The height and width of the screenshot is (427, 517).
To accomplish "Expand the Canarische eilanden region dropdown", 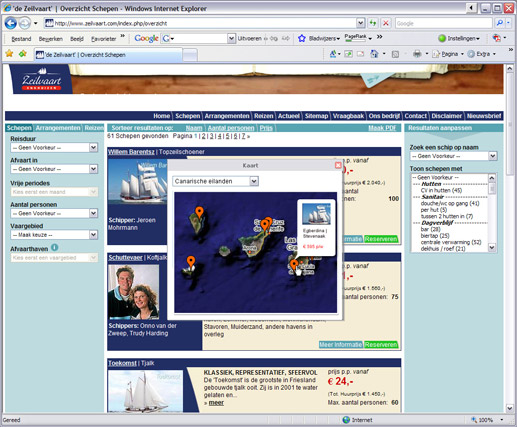I will point(216,181).
